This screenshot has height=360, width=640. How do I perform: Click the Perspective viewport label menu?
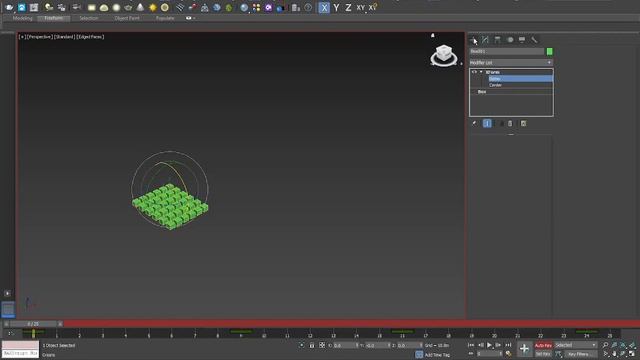(40, 37)
